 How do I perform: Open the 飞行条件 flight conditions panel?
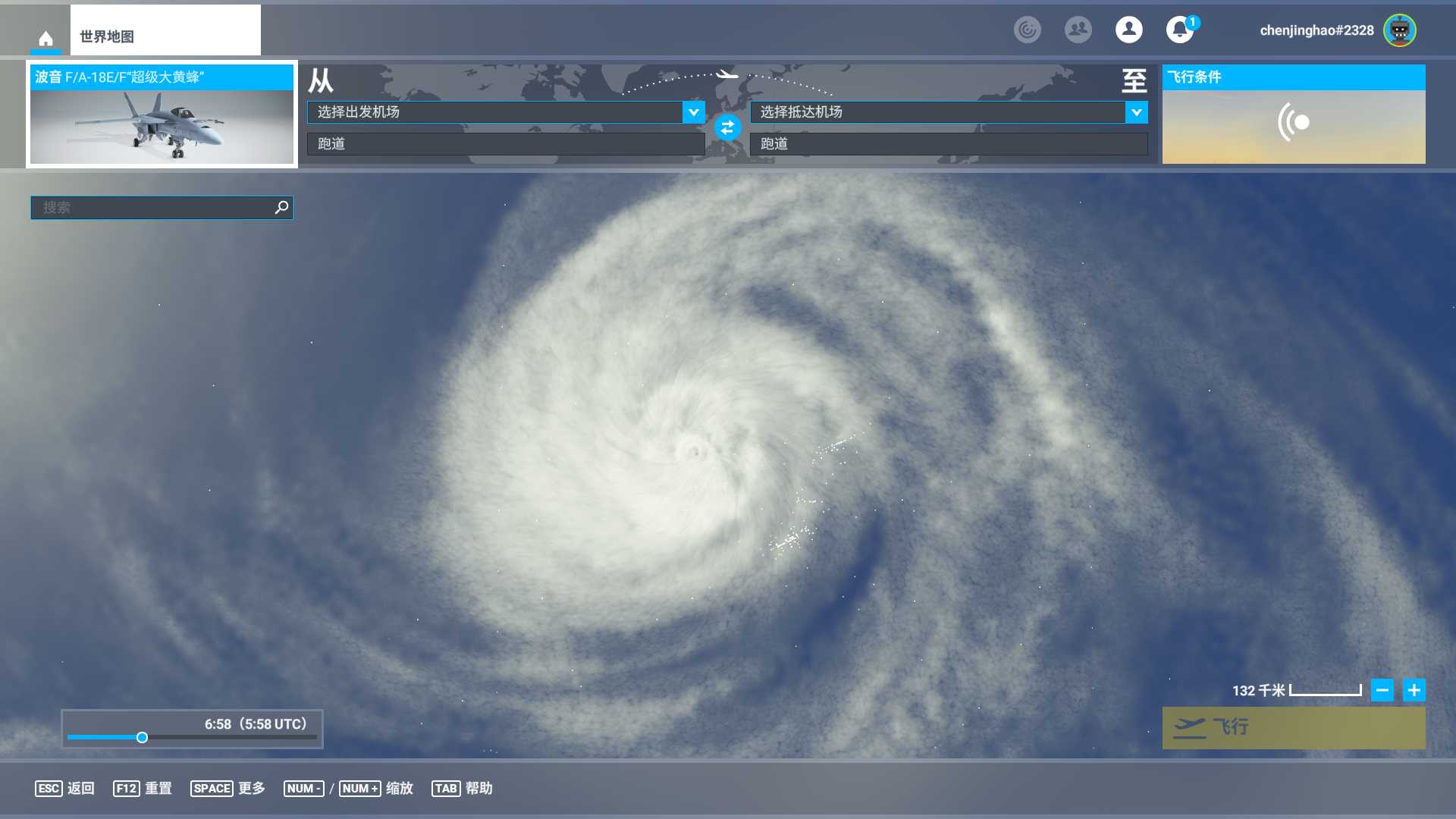tap(1294, 114)
